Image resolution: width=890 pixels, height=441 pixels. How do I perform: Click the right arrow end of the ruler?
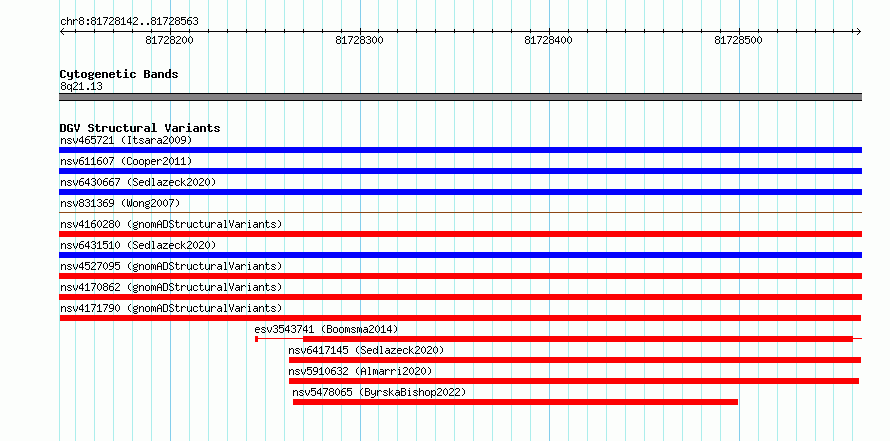tap(858, 32)
